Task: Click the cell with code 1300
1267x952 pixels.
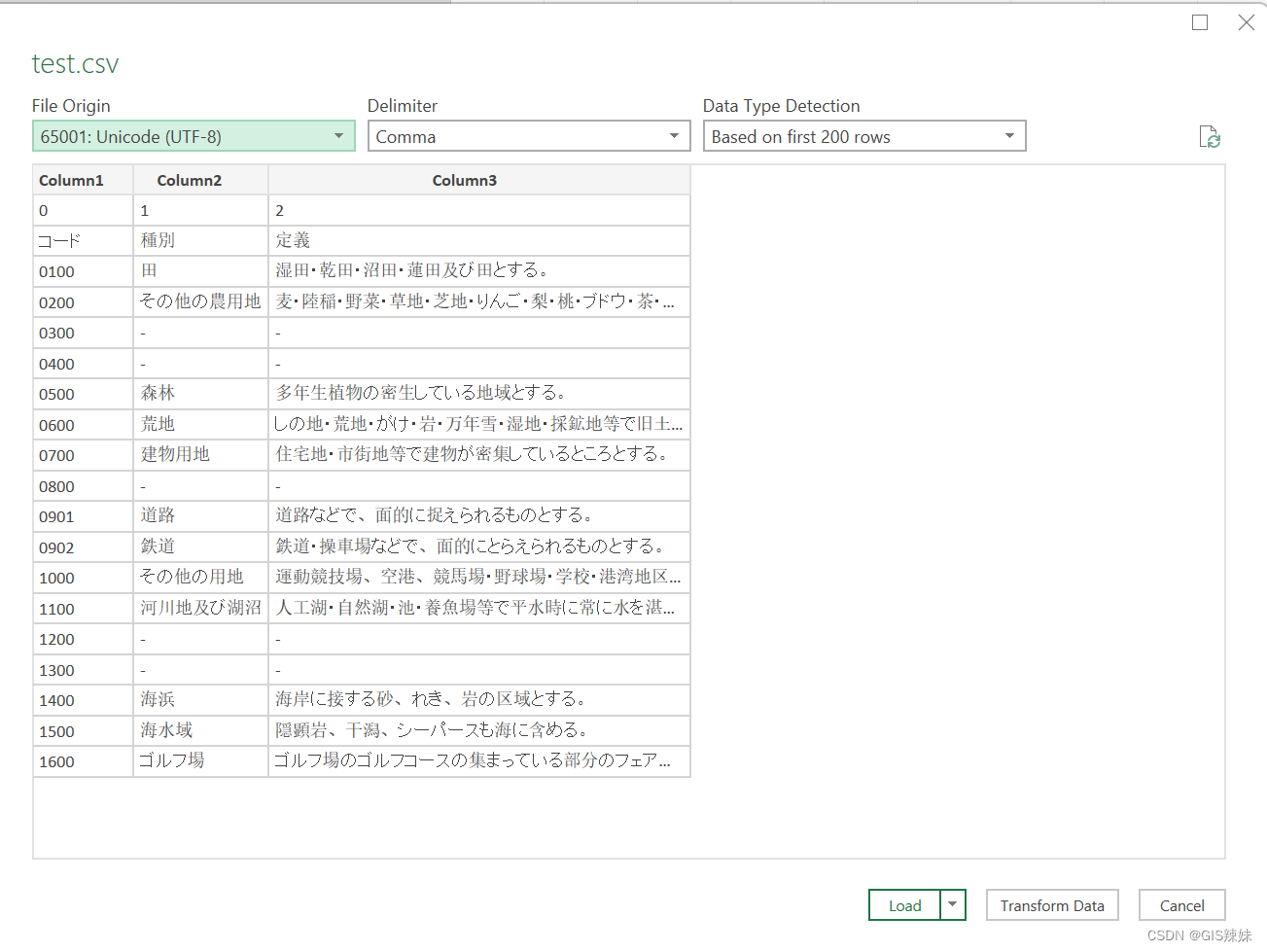Action: [x=83, y=670]
